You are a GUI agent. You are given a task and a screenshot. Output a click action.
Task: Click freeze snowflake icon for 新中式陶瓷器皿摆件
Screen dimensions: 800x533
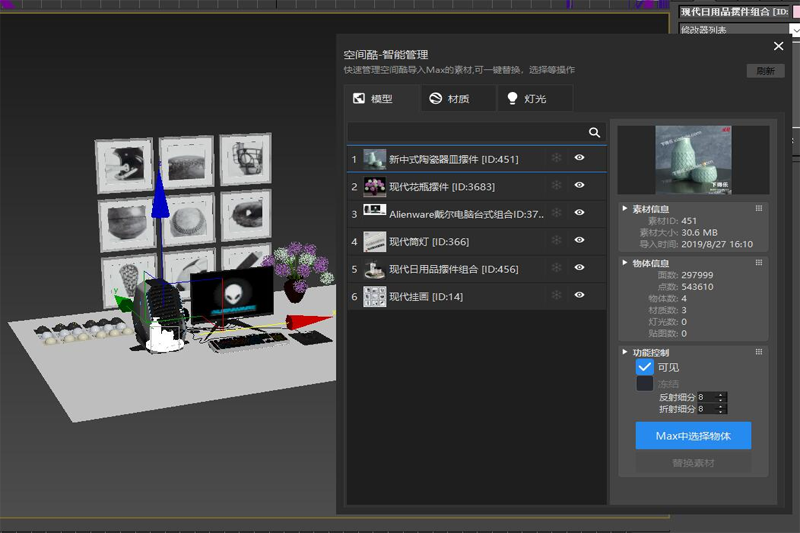point(557,158)
